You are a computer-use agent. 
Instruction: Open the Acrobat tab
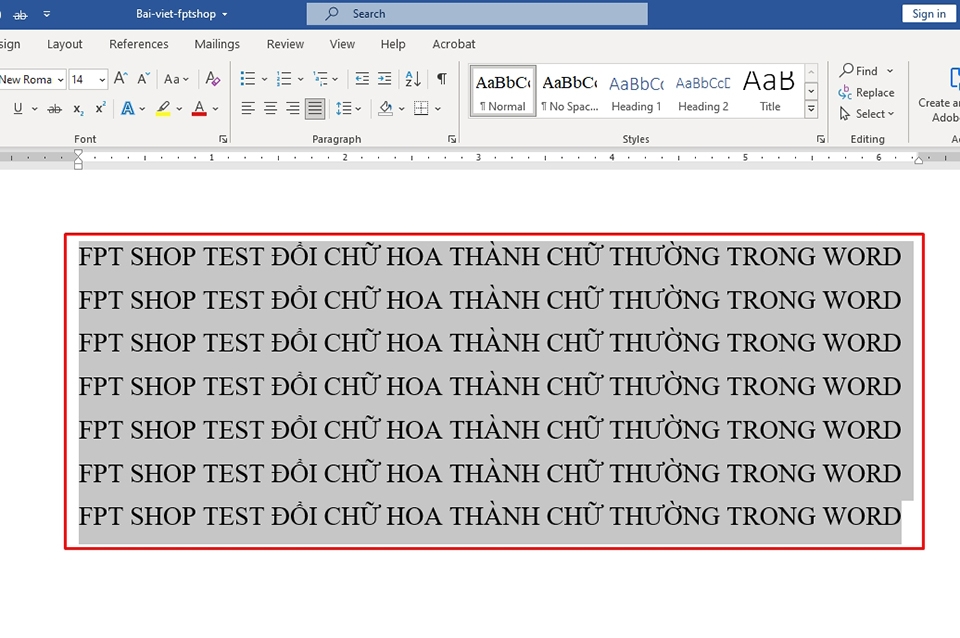click(x=454, y=44)
